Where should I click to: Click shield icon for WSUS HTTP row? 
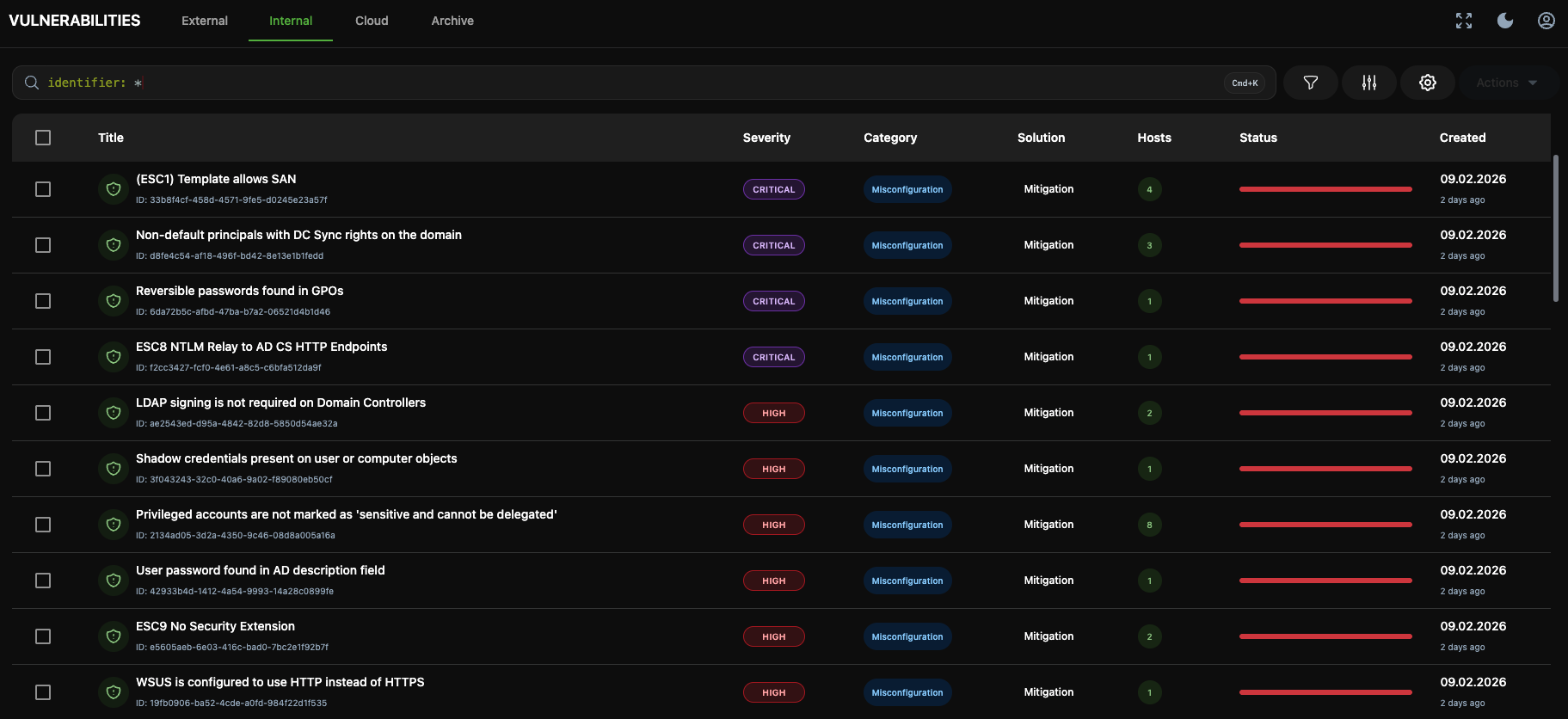tap(114, 692)
